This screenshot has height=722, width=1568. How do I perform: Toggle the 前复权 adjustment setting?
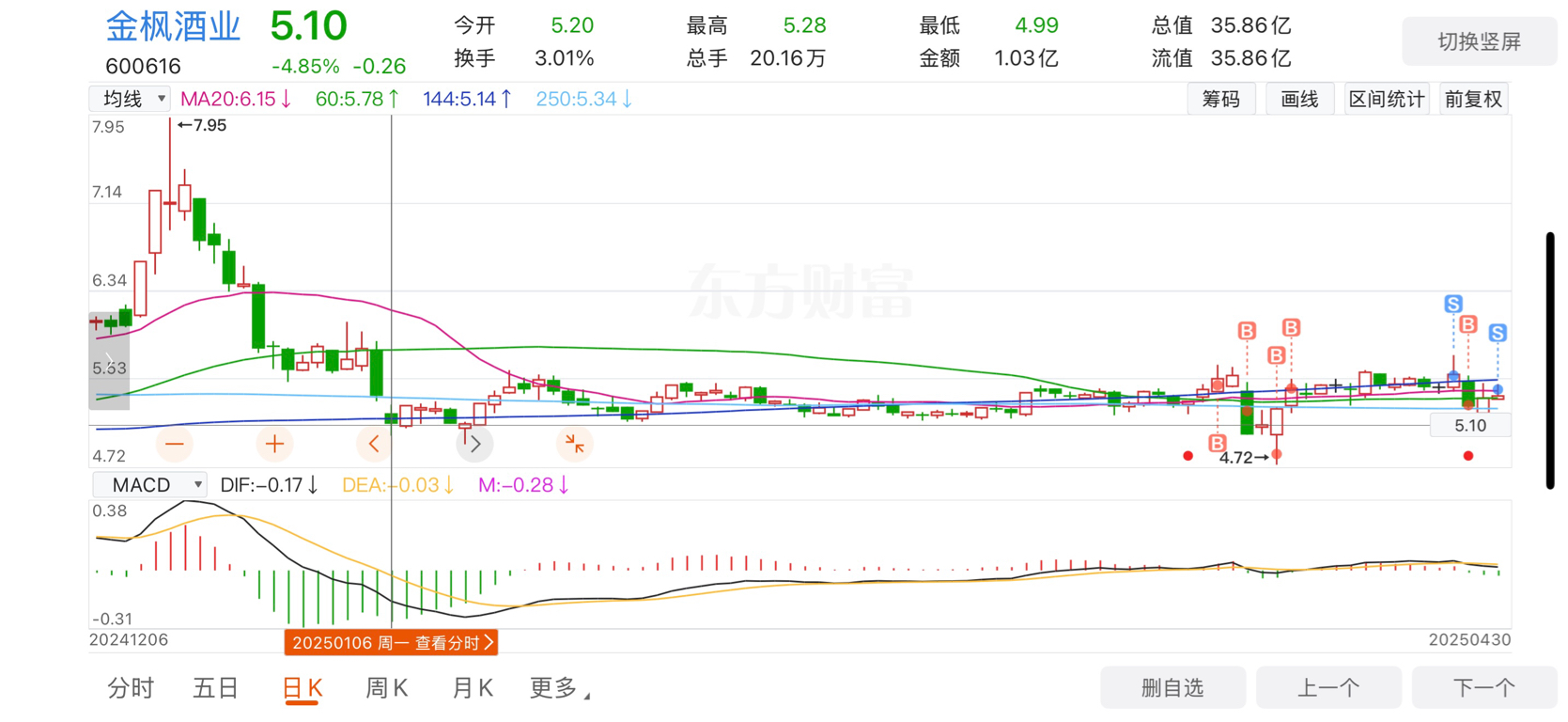click(x=1473, y=99)
